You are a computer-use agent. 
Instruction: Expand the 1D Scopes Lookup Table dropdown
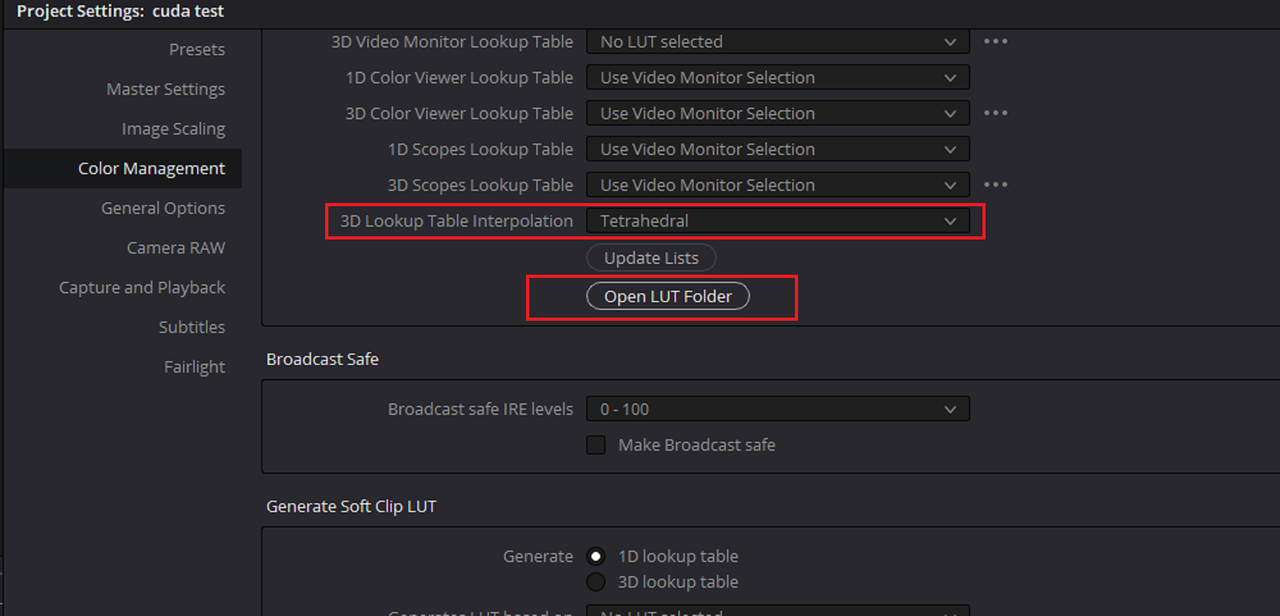(778, 149)
